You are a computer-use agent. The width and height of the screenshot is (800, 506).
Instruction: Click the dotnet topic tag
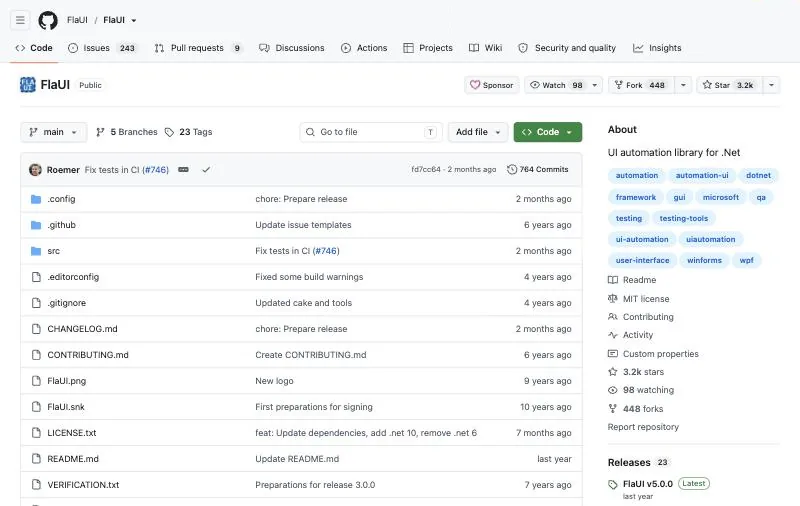point(758,175)
